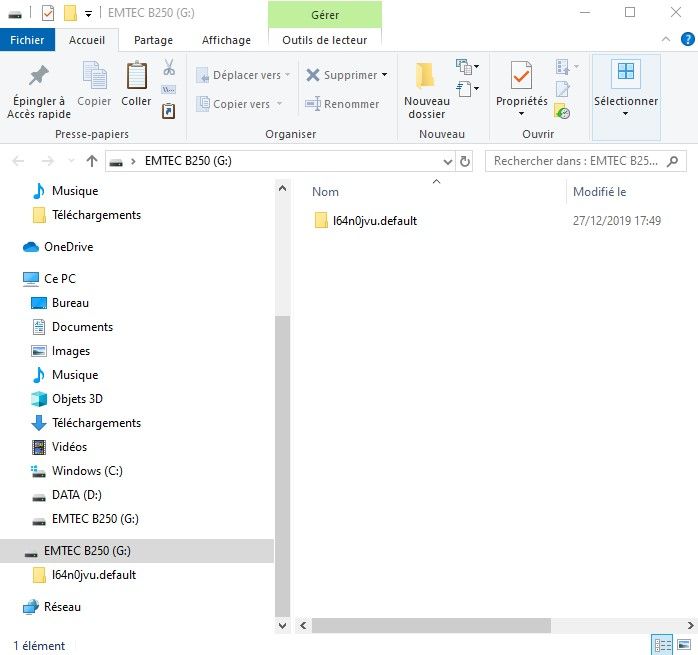This screenshot has width=698, height=655.
Task: Go up one folder level
Action: (x=92, y=161)
